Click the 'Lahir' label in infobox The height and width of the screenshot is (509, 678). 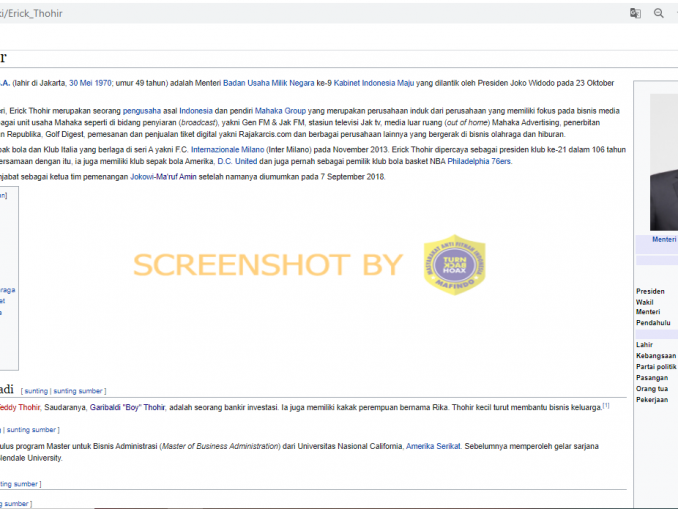point(644,345)
